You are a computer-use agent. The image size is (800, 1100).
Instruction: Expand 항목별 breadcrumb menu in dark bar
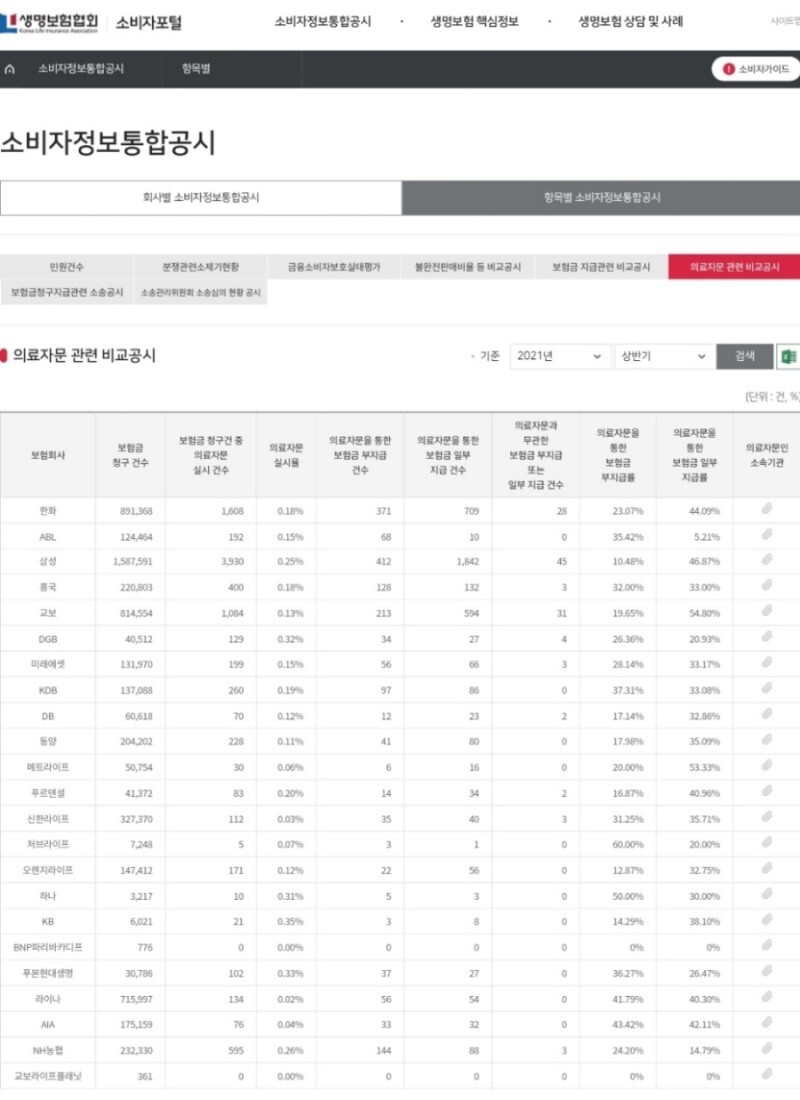196,69
